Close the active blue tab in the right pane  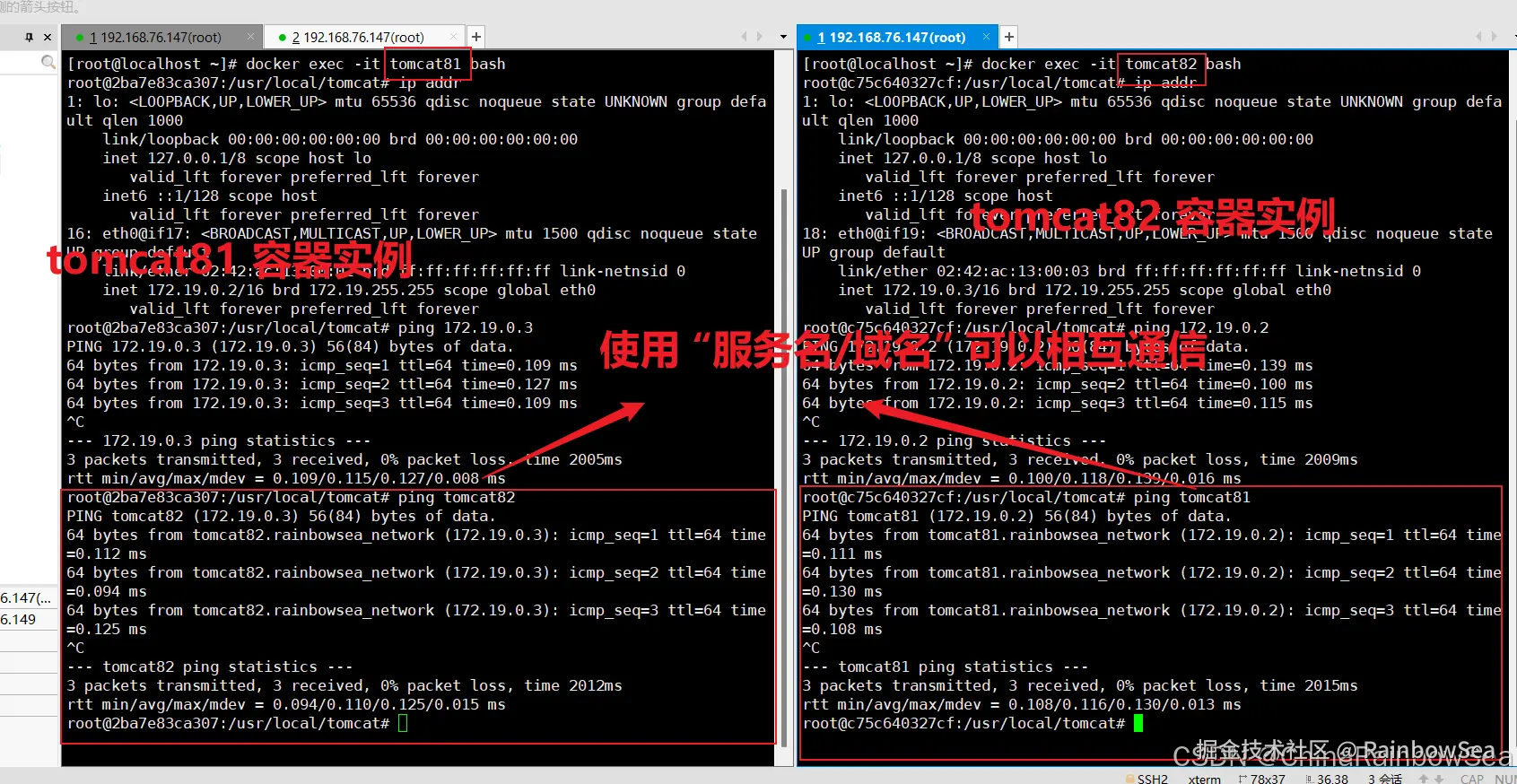[986, 37]
